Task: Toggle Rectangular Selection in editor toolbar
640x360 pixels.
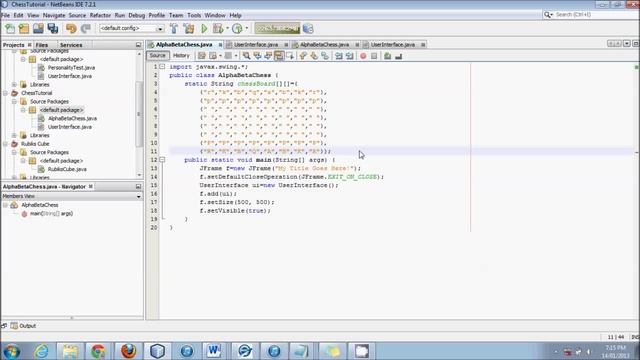Action: (290, 56)
